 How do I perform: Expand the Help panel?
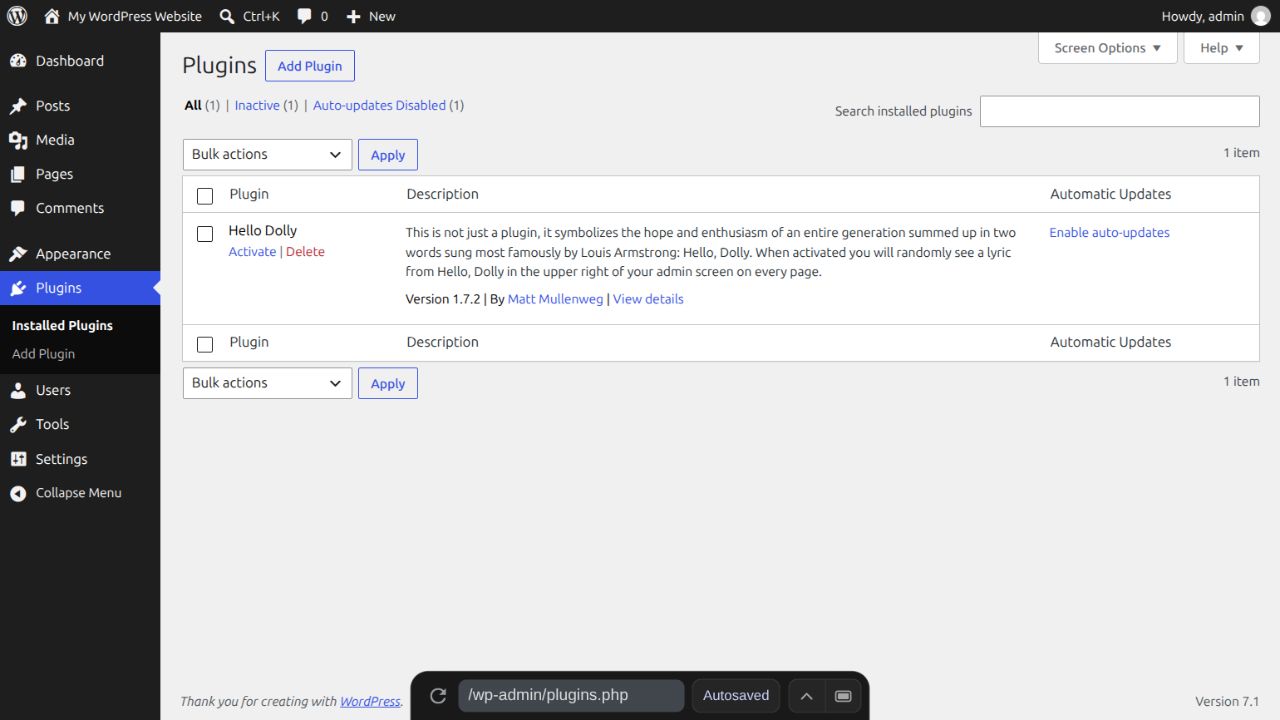(1222, 48)
